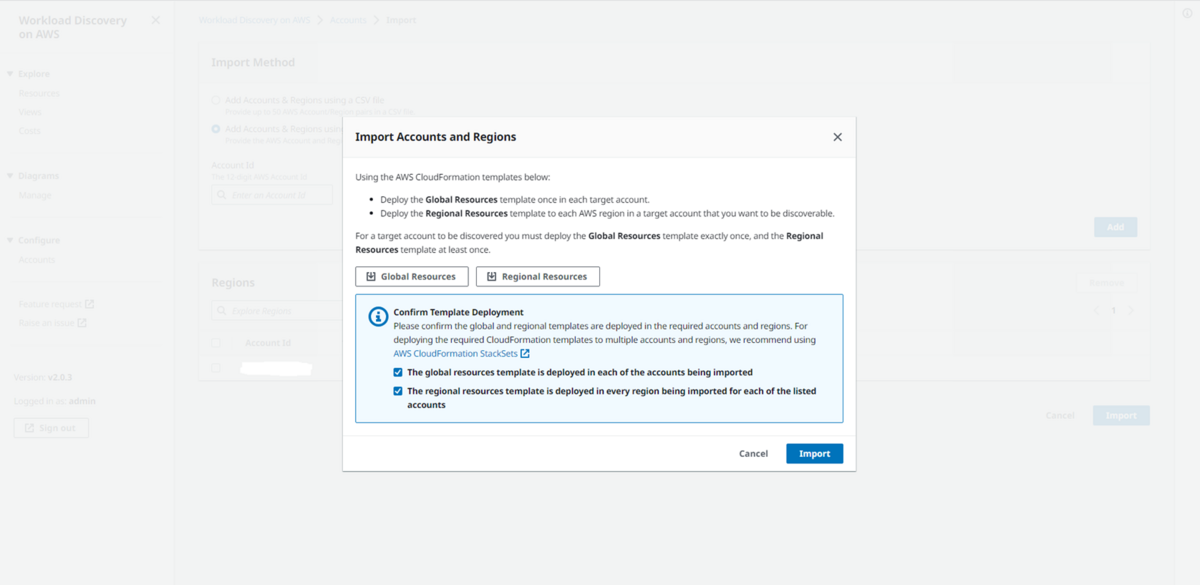
Task: Open the AWS CloudFormation StackSets link
Action: pos(455,353)
